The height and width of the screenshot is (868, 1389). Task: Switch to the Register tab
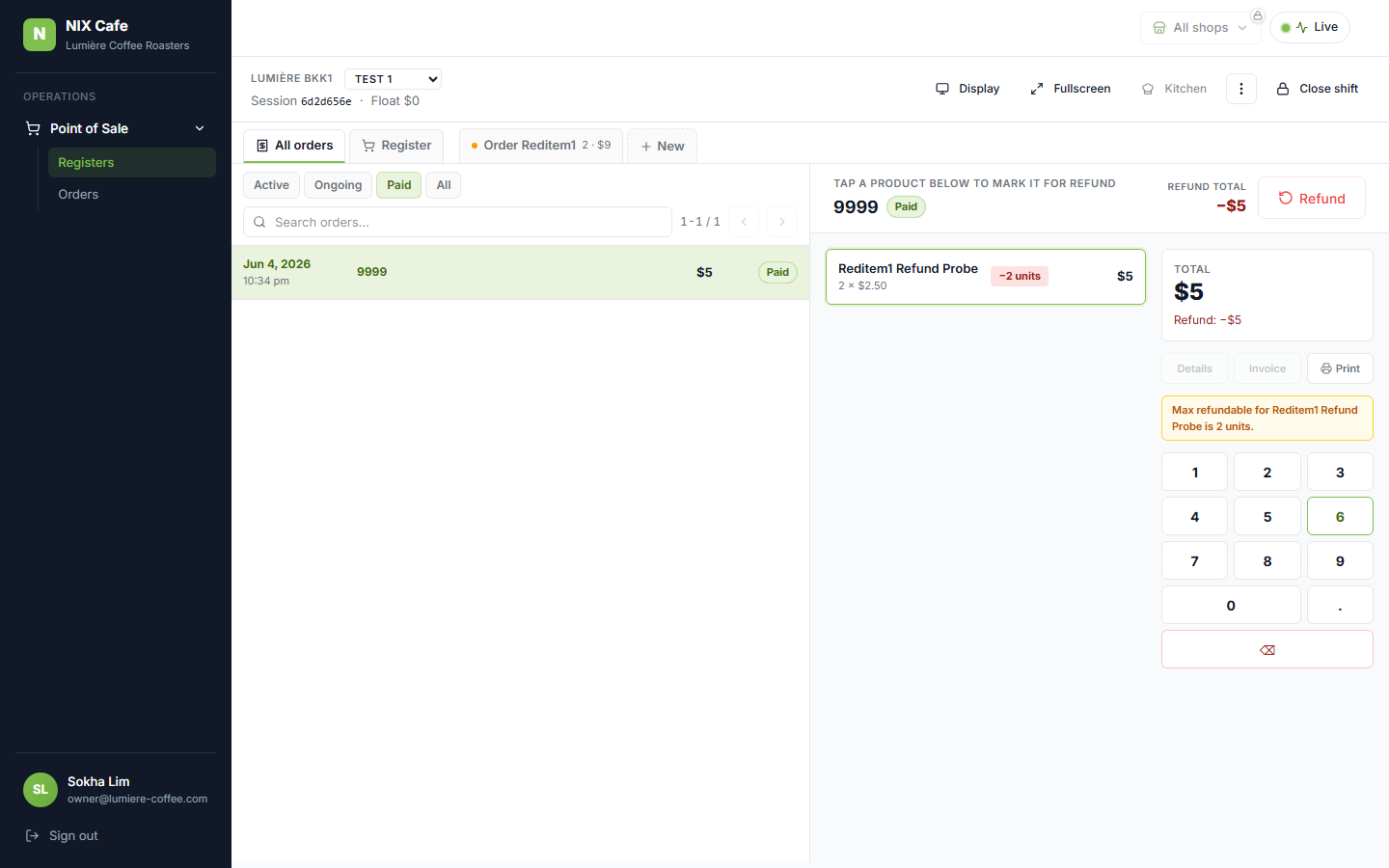396,146
